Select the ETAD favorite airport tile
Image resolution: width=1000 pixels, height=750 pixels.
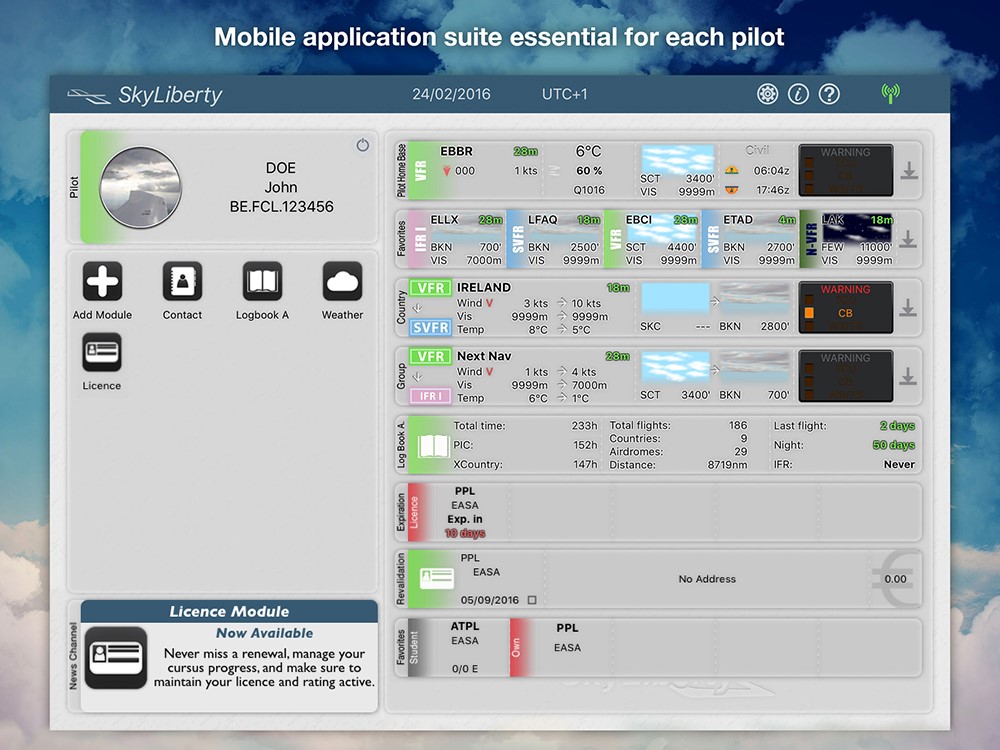point(749,239)
